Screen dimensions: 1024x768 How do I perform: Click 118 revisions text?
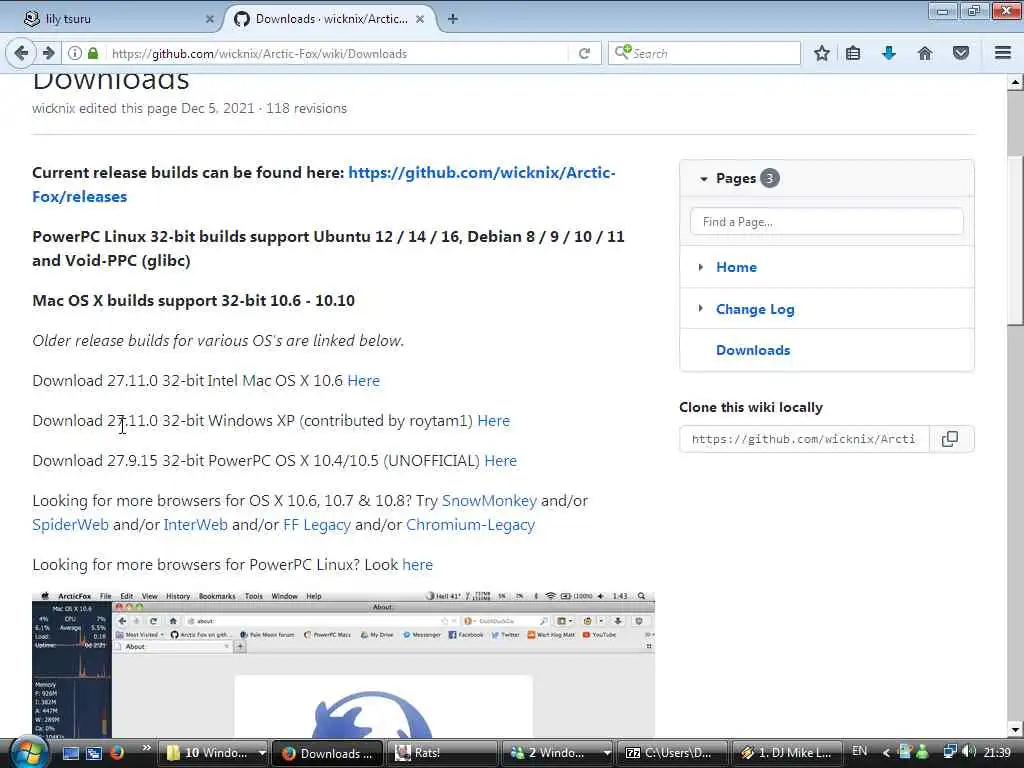tap(306, 108)
